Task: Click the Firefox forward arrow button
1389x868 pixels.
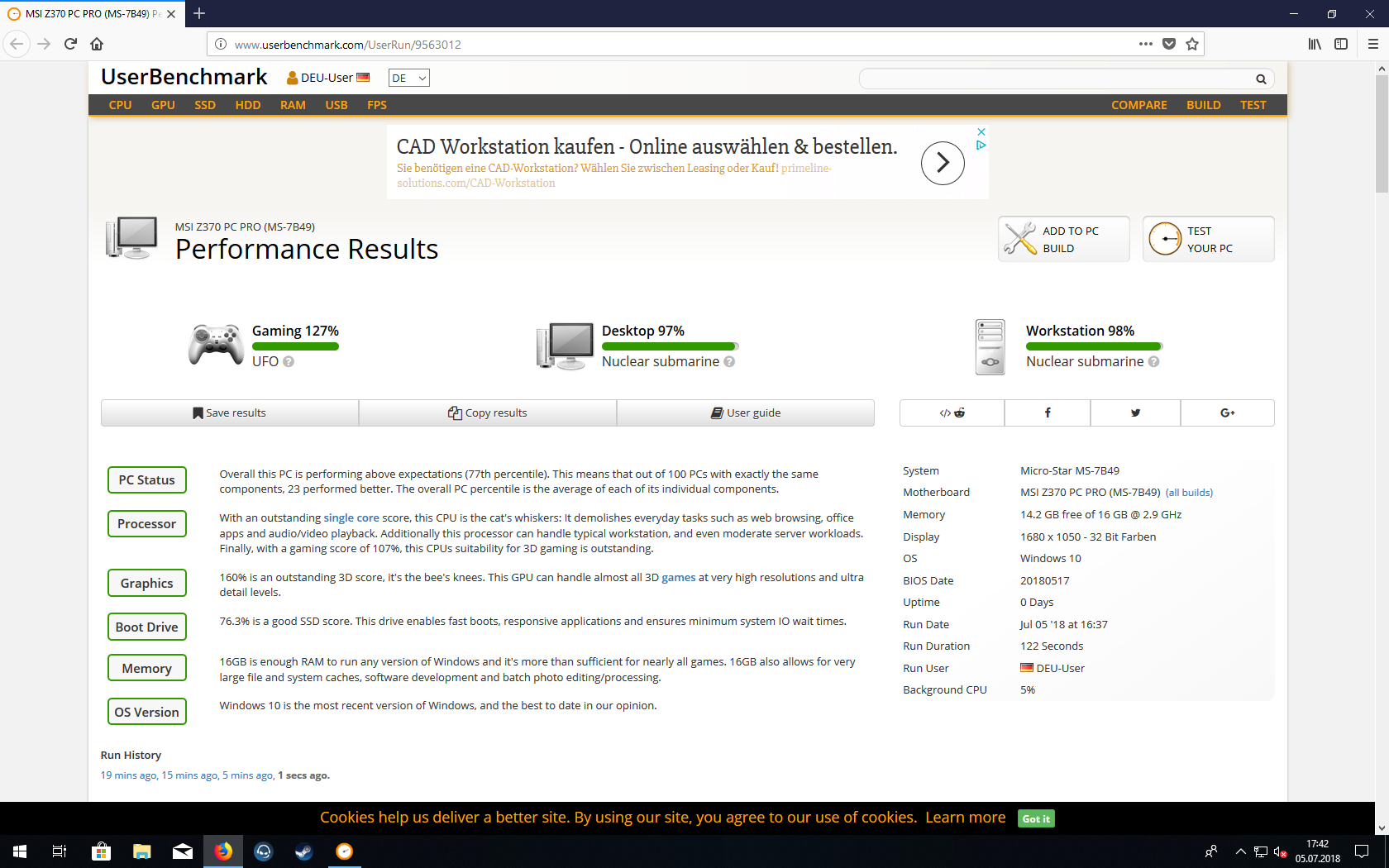Action: 44,44
